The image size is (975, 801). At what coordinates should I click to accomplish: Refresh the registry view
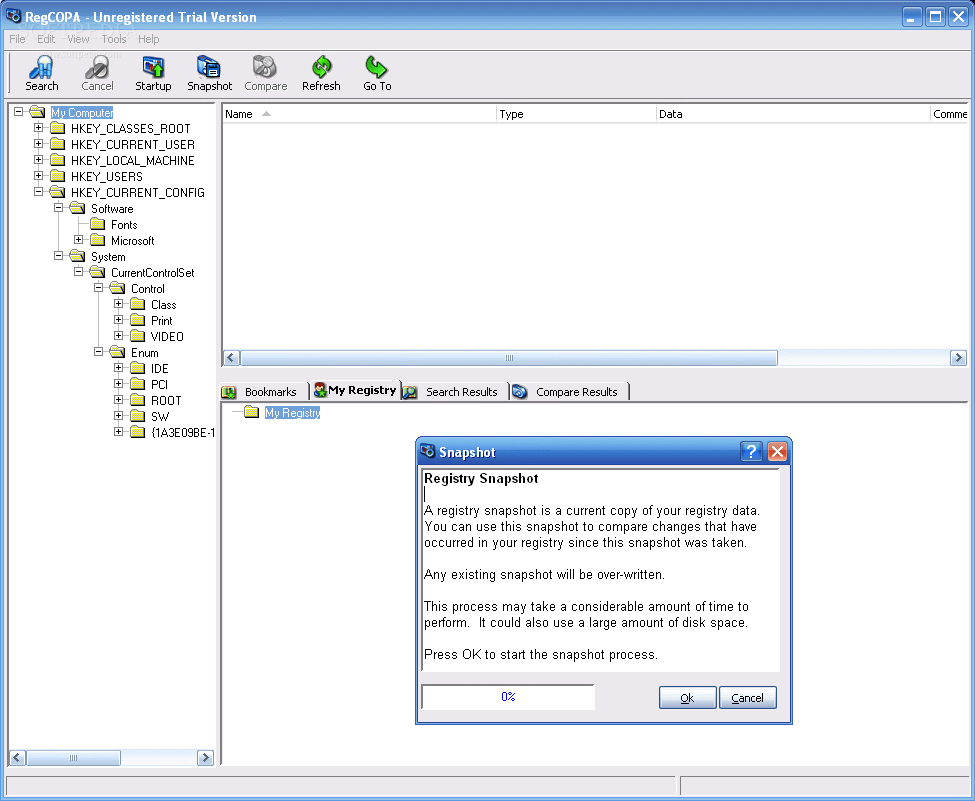pyautogui.click(x=321, y=73)
